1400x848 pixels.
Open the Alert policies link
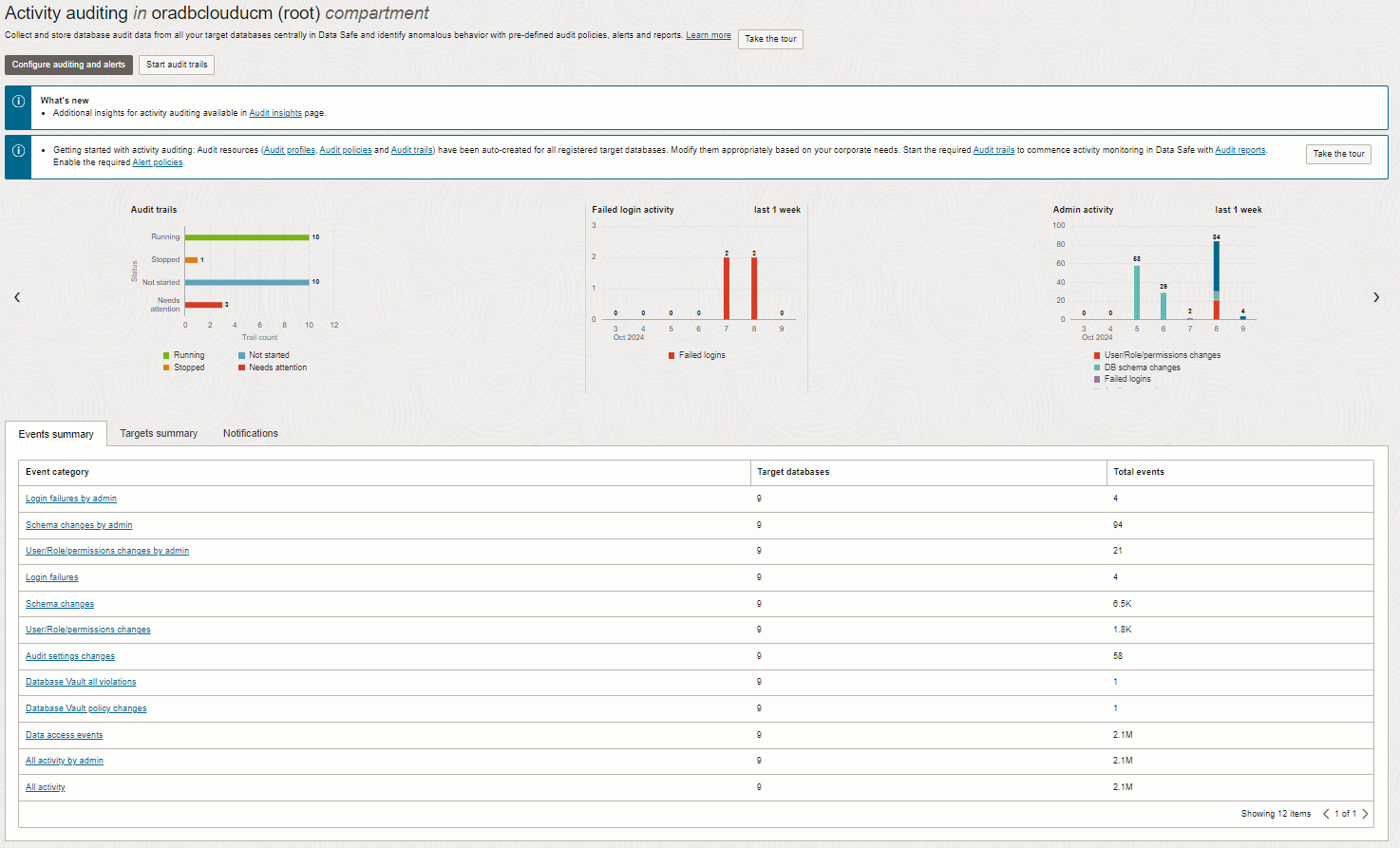point(158,162)
